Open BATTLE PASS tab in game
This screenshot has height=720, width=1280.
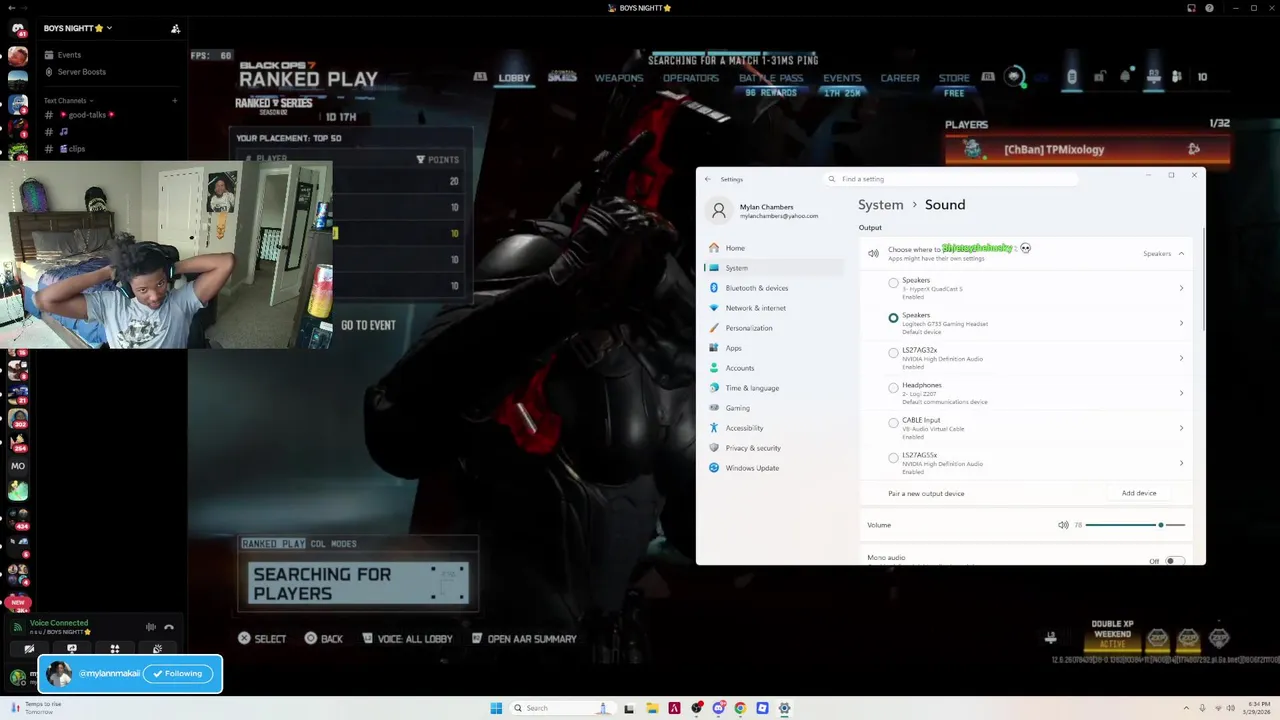771,78
